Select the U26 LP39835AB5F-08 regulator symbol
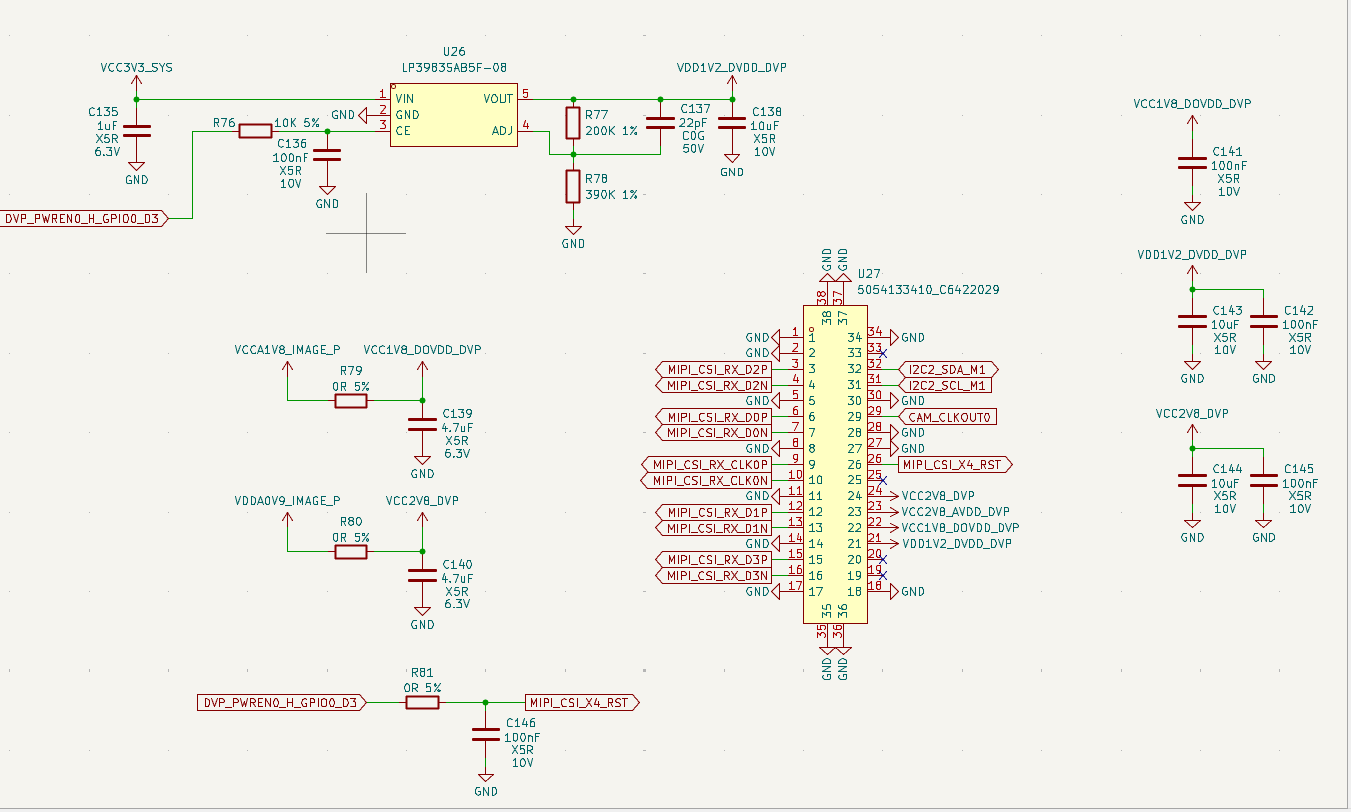Screen dimensions: 1351x812 coord(453,115)
